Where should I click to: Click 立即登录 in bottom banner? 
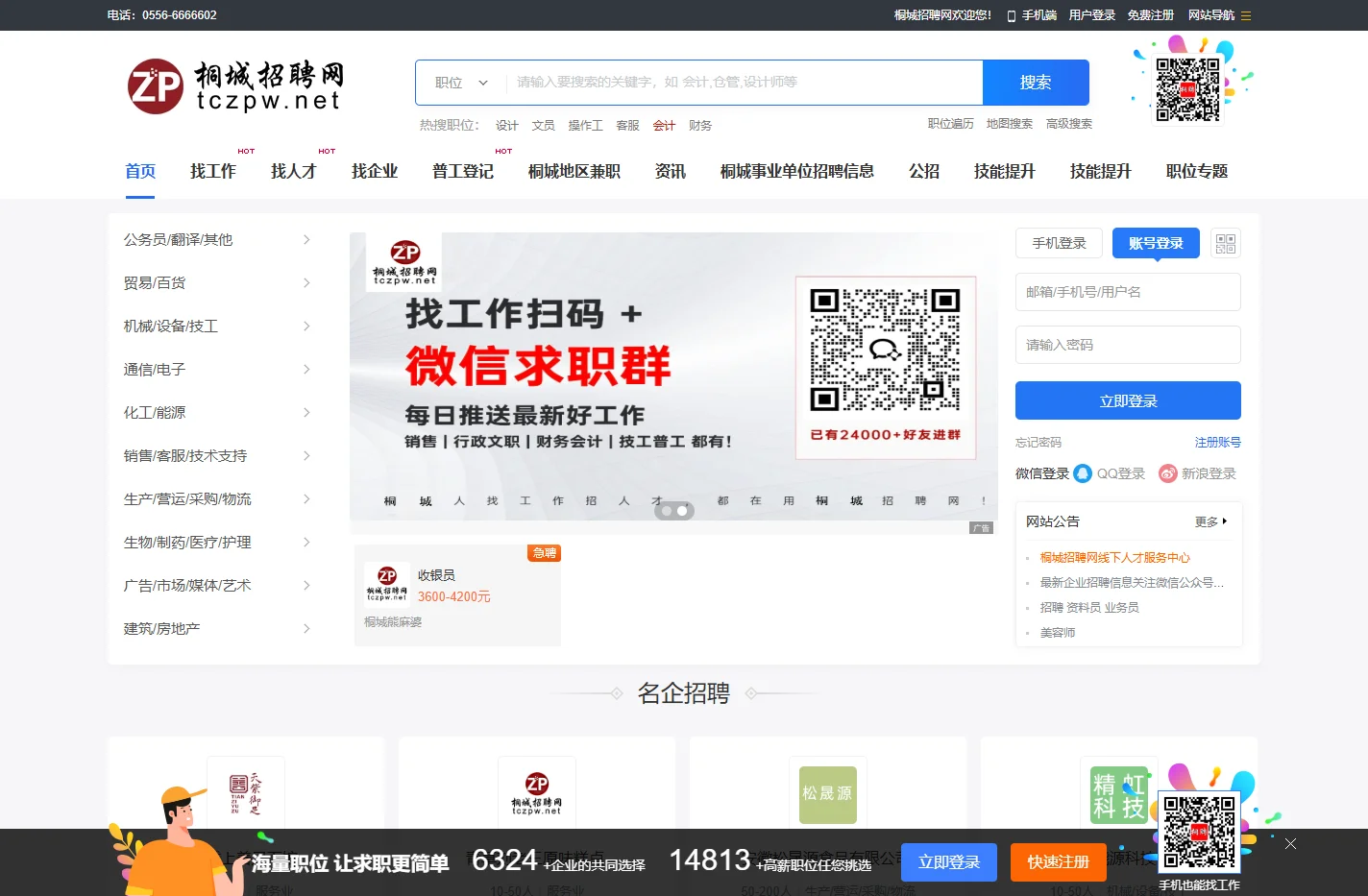click(x=949, y=862)
